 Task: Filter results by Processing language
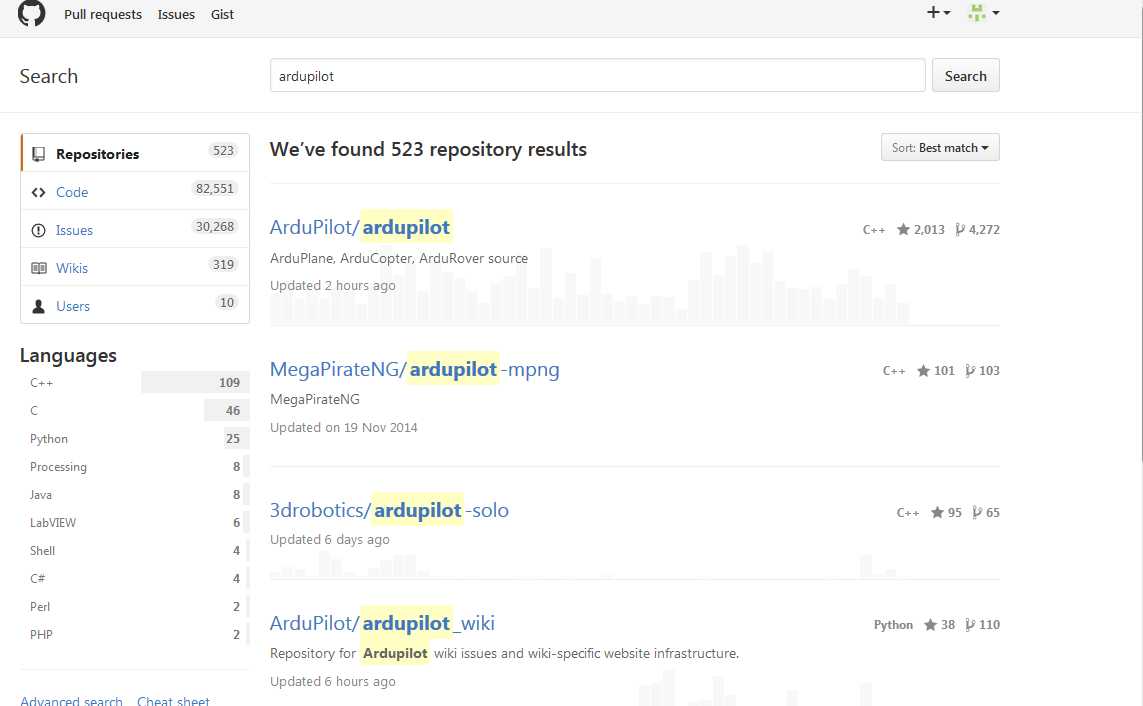point(135,466)
